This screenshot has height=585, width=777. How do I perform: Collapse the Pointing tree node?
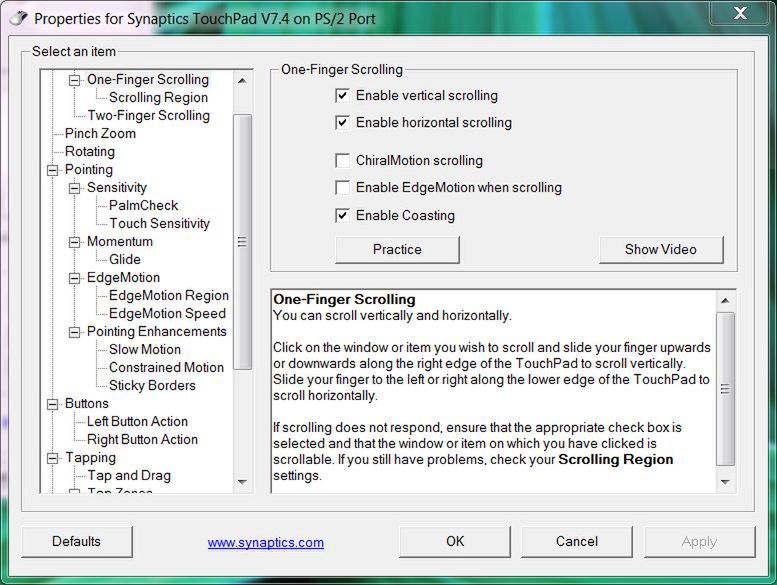click(x=53, y=170)
